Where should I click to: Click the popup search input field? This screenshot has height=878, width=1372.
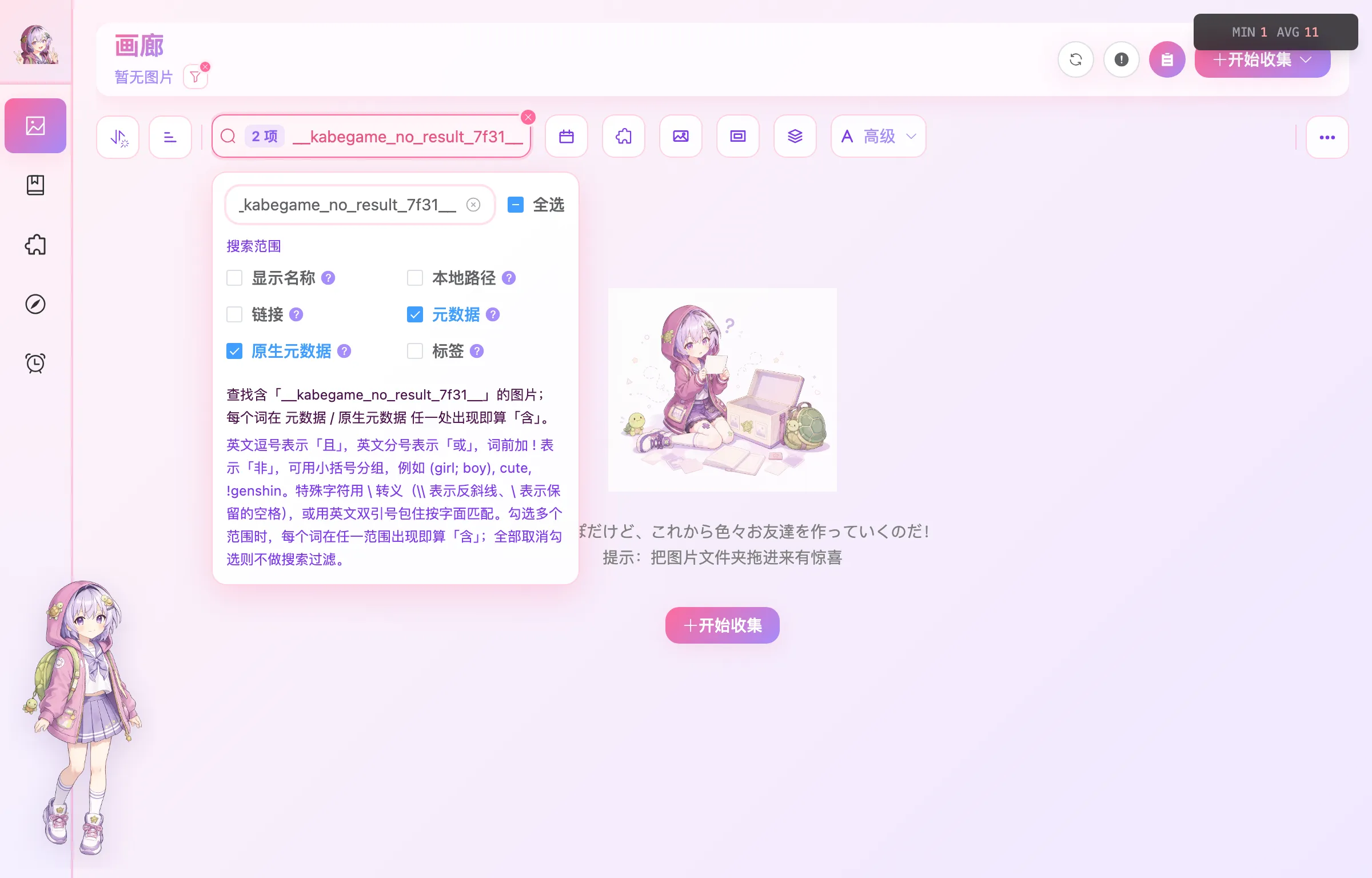(x=360, y=205)
